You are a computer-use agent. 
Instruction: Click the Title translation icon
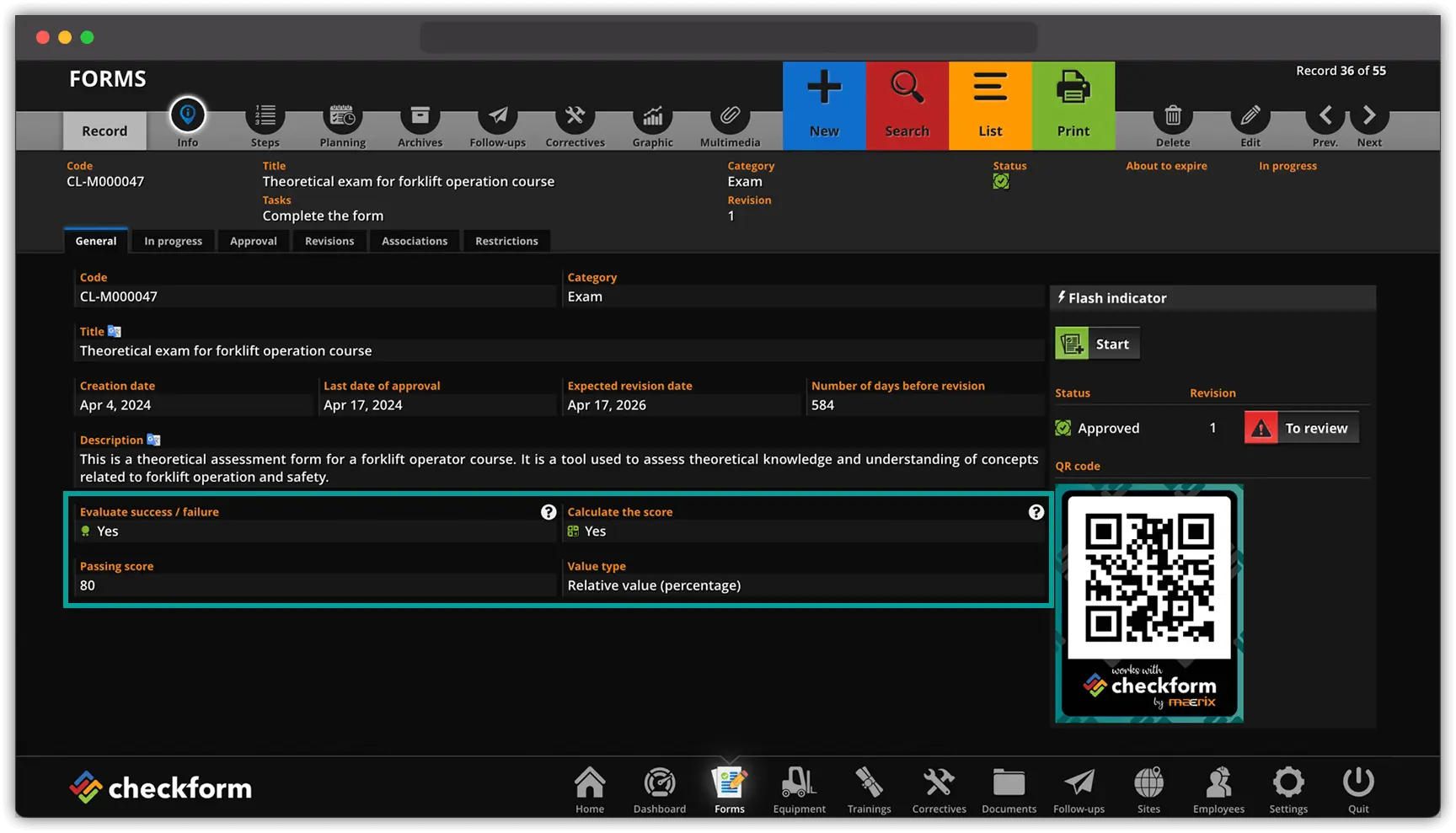pyautogui.click(x=115, y=331)
